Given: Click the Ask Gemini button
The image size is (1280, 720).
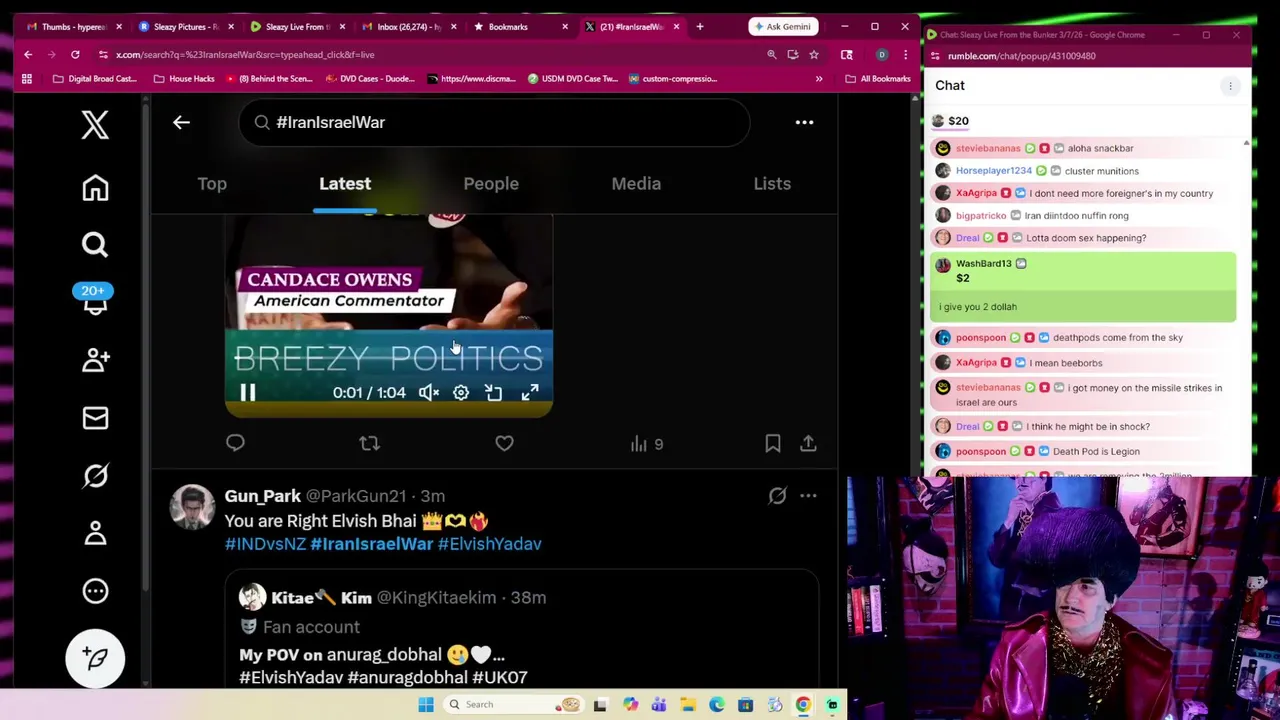Looking at the screenshot, I should point(782,26).
